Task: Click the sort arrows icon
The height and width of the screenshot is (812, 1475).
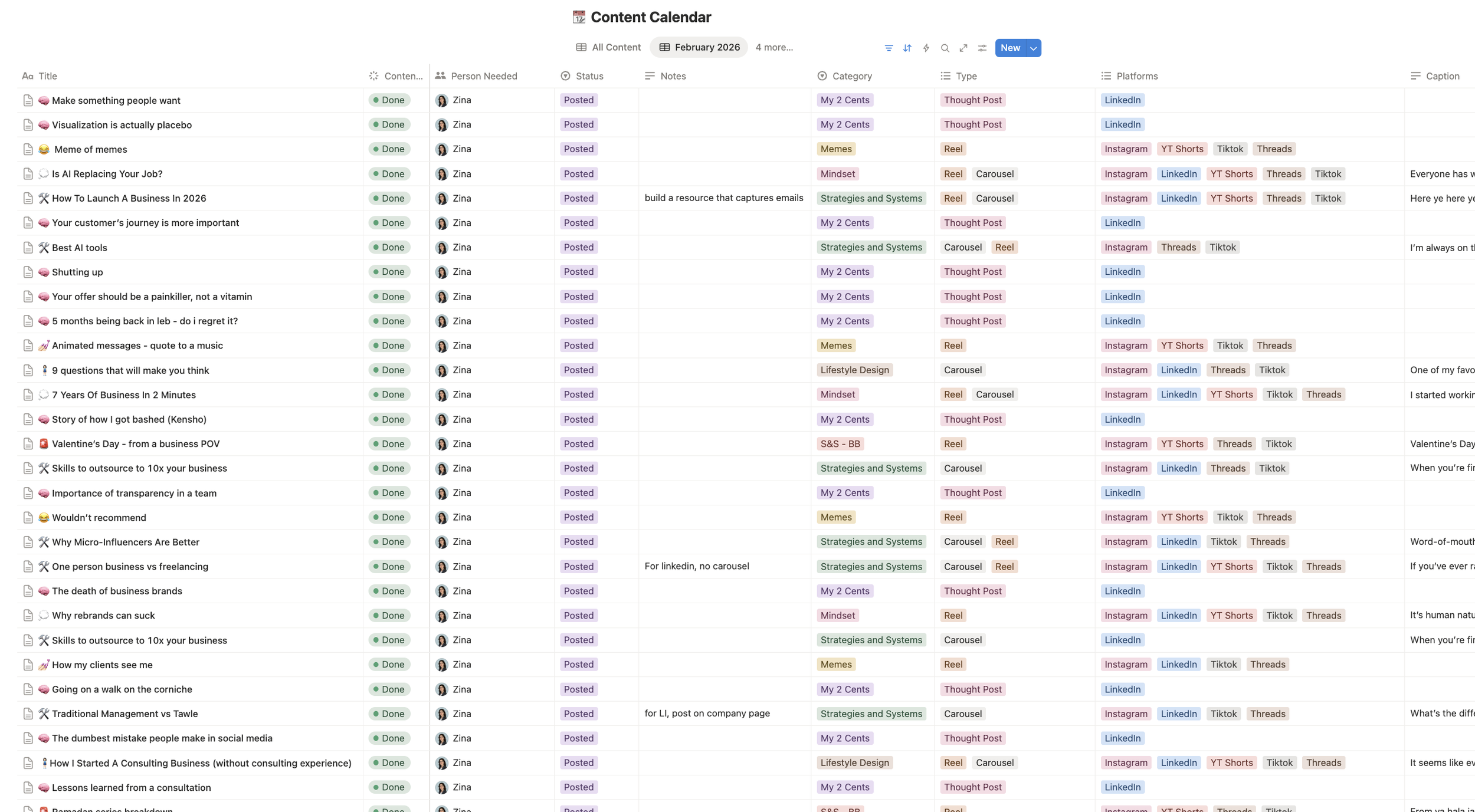Action: point(907,48)
